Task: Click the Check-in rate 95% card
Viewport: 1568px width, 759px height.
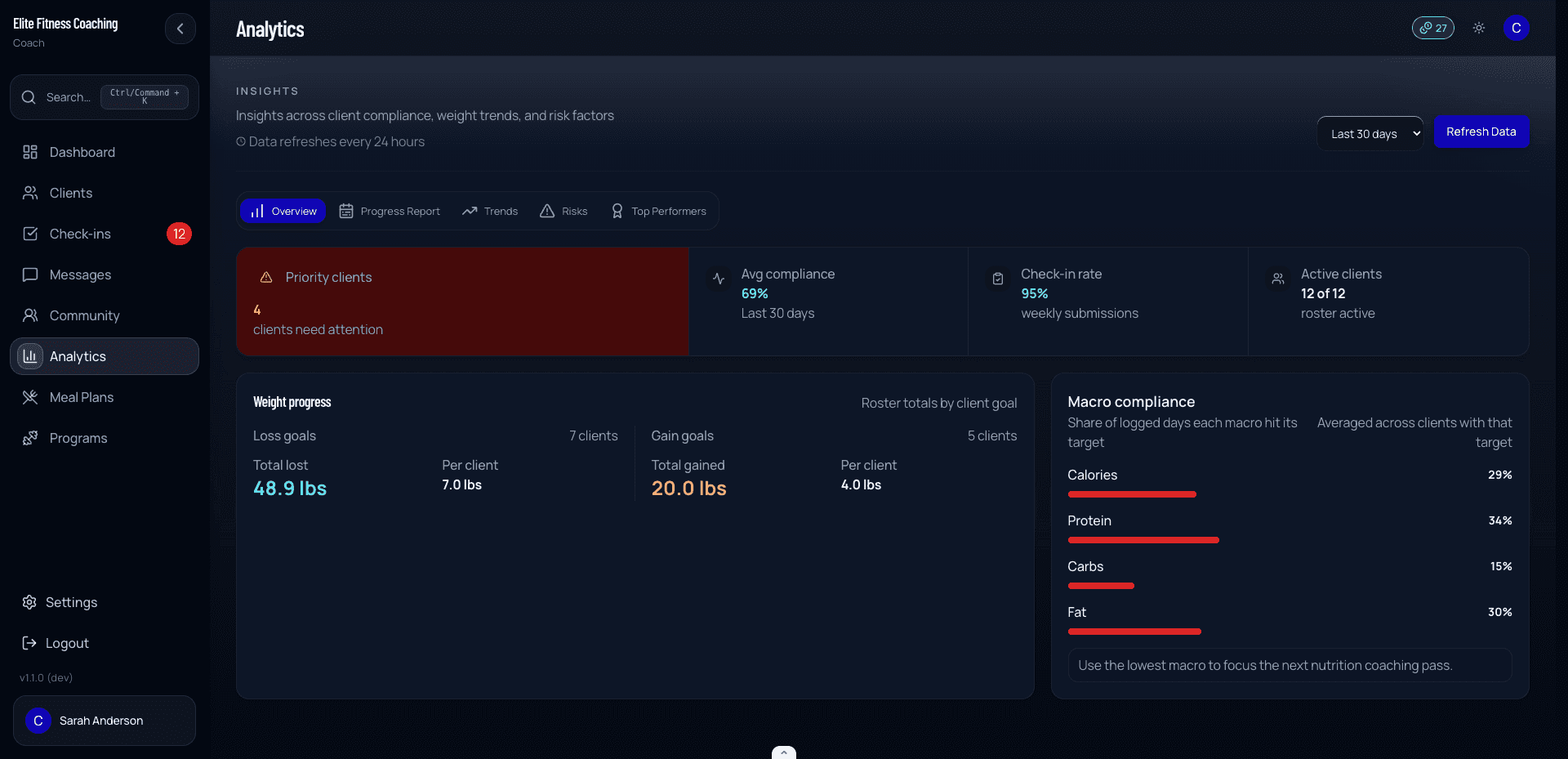Action: [x=1108, y=301]
